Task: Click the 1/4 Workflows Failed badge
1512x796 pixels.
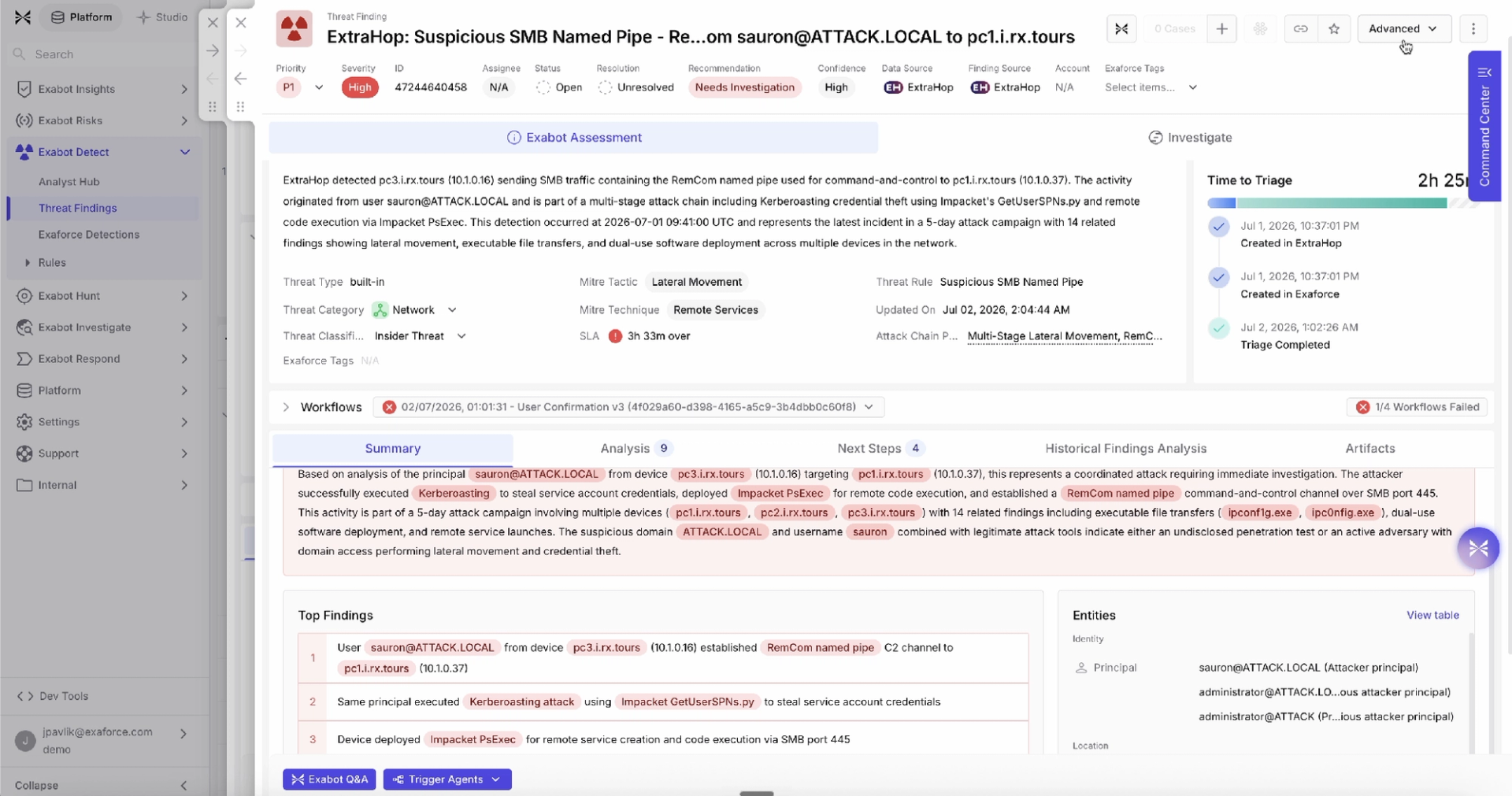Action: click(1417, 407)
